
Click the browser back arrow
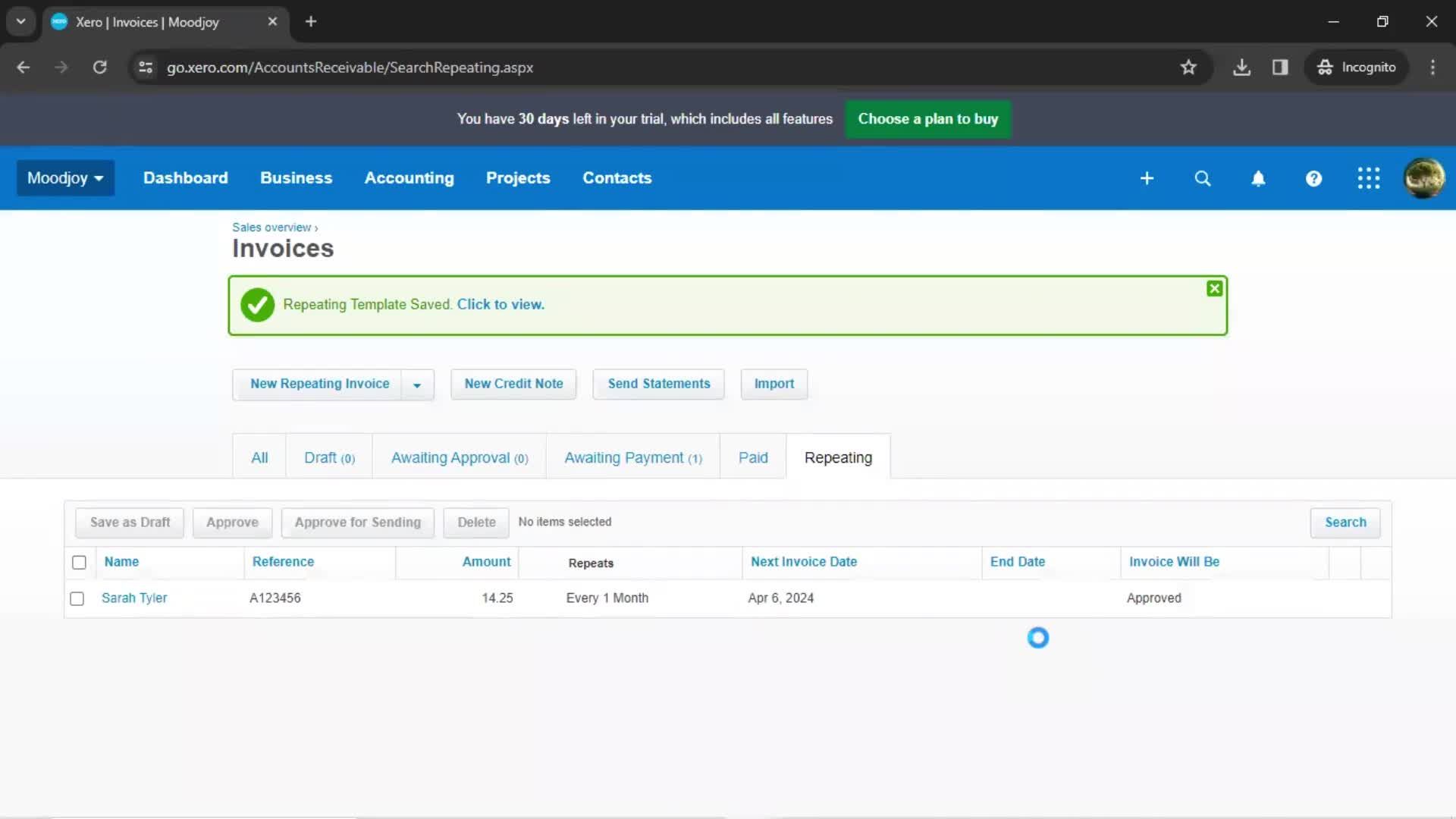pyautogui.click(x=24, y=67)
